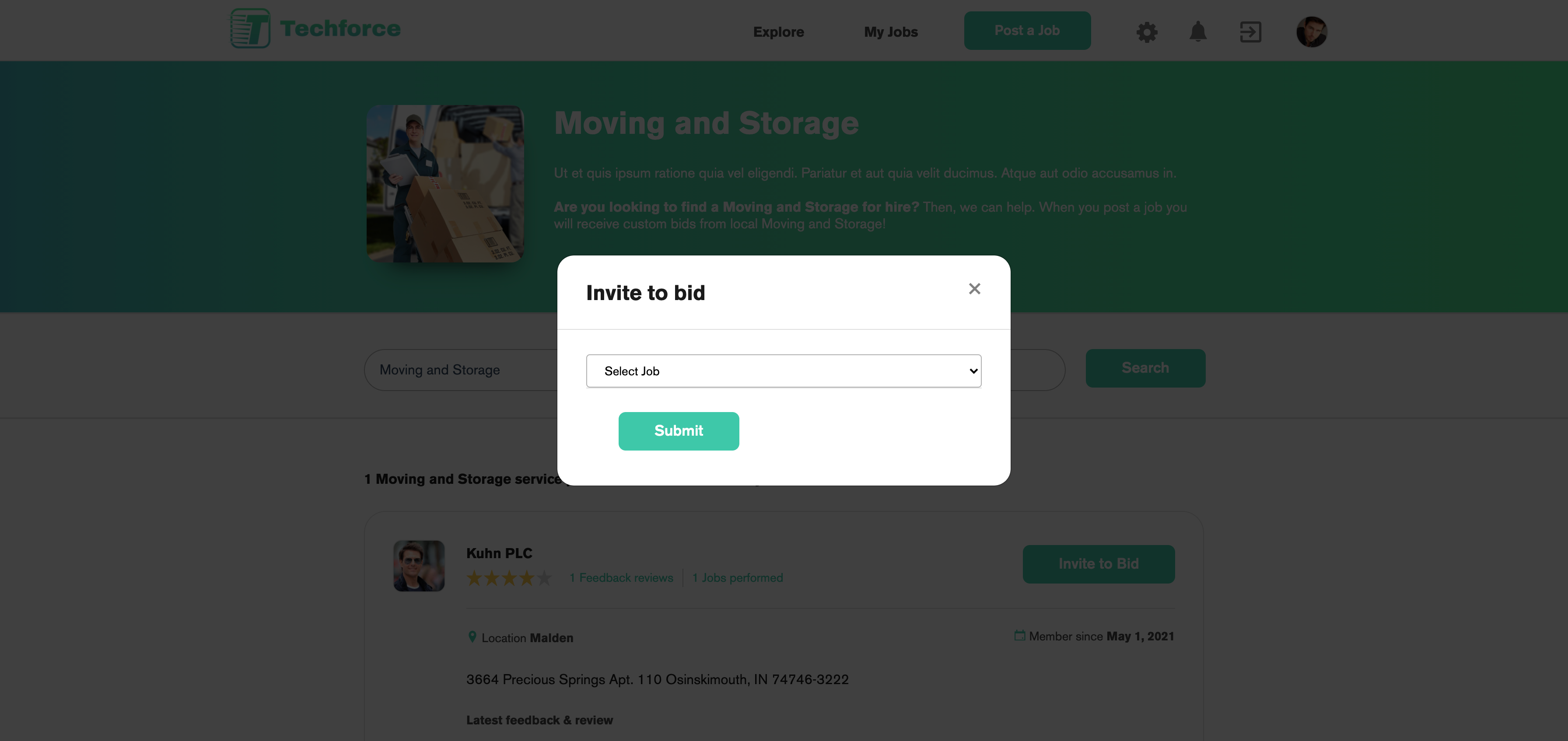1568x741 pixels.
Task: Click the logout arrow icon
Action: [1250, 31]
